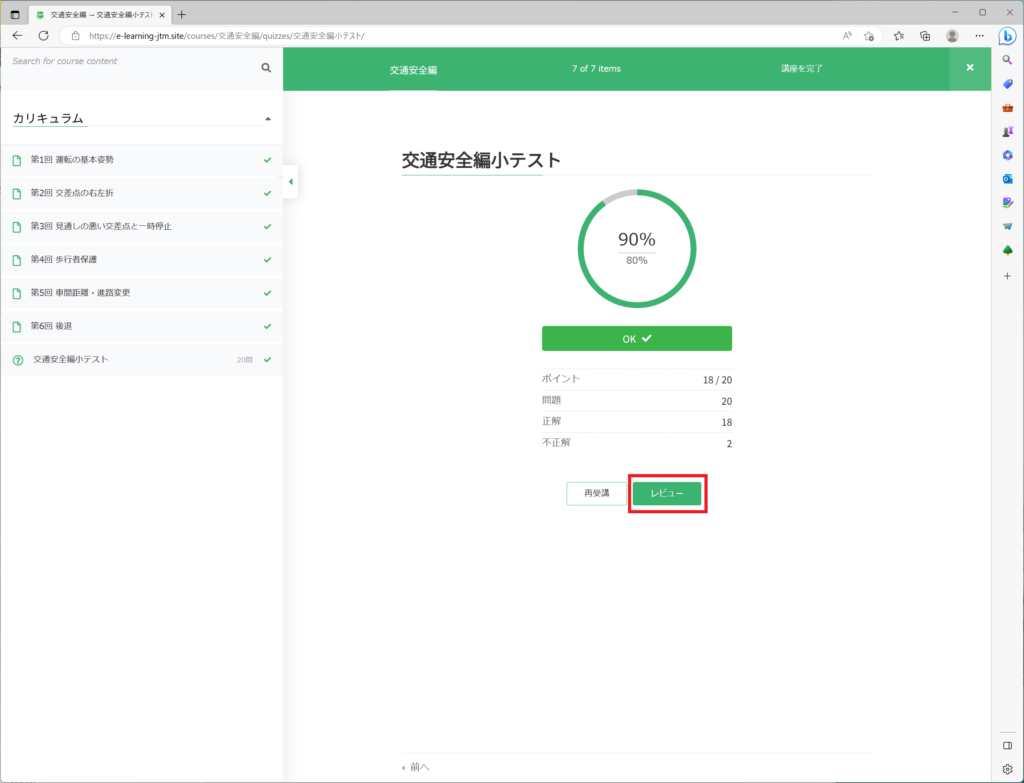Click checkmark for 第1回 運転の基本姿勢
1024x783 pixels.
tap(267, 160)
